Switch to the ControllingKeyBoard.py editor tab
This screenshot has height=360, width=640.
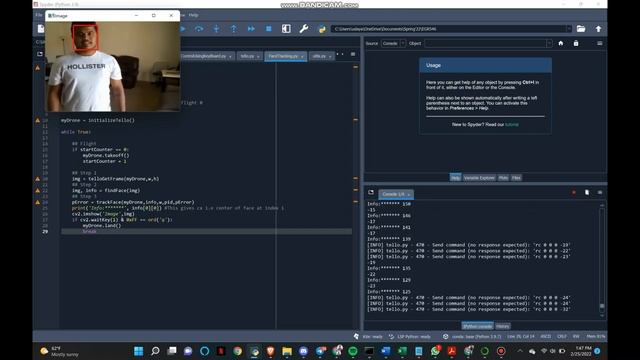[207, 56]
